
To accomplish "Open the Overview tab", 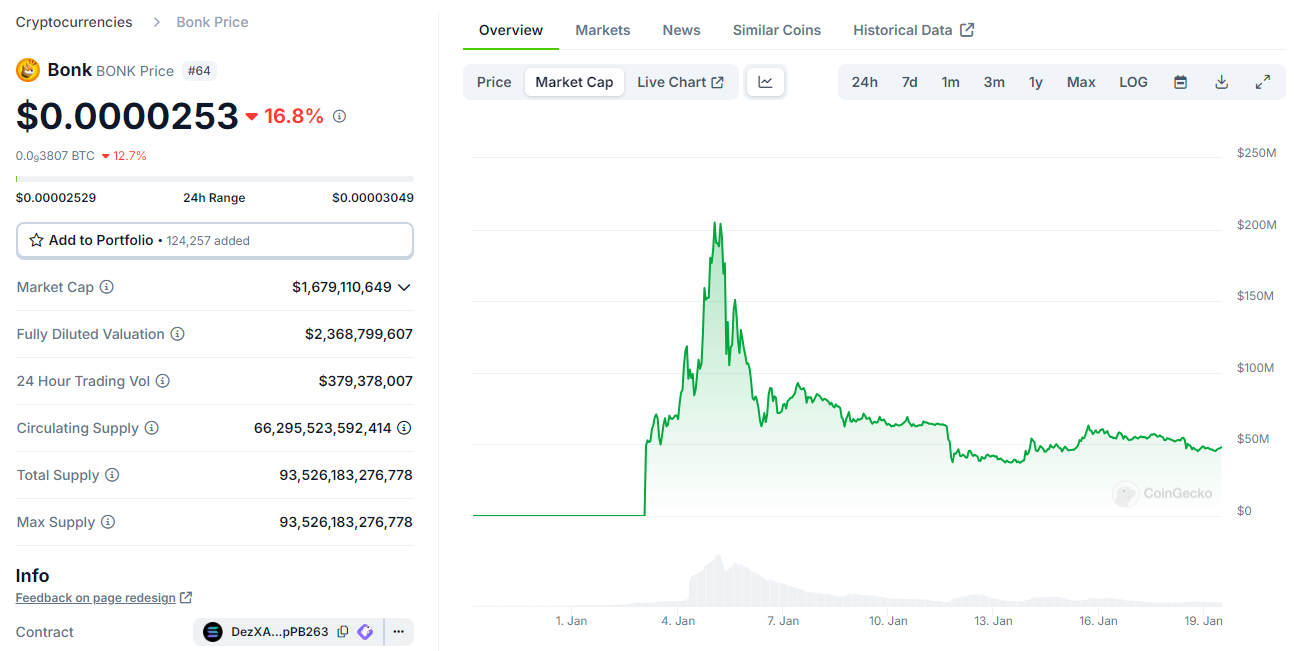I will click(x=511, y=30).
